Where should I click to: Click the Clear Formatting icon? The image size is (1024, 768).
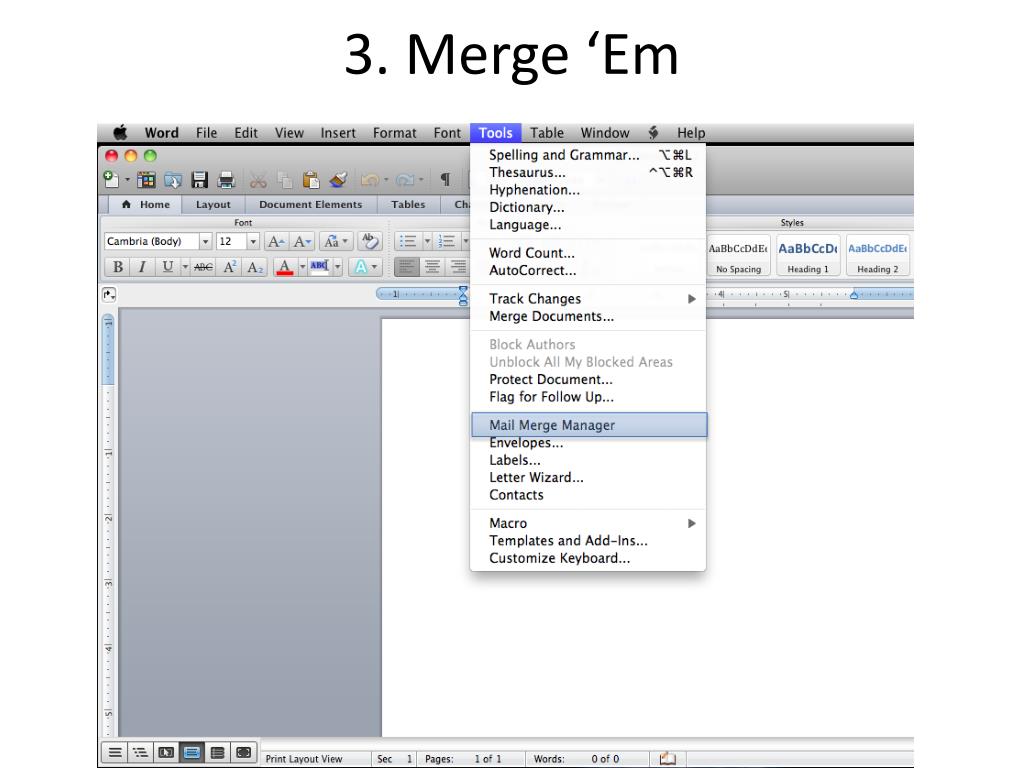pos(370,242)
